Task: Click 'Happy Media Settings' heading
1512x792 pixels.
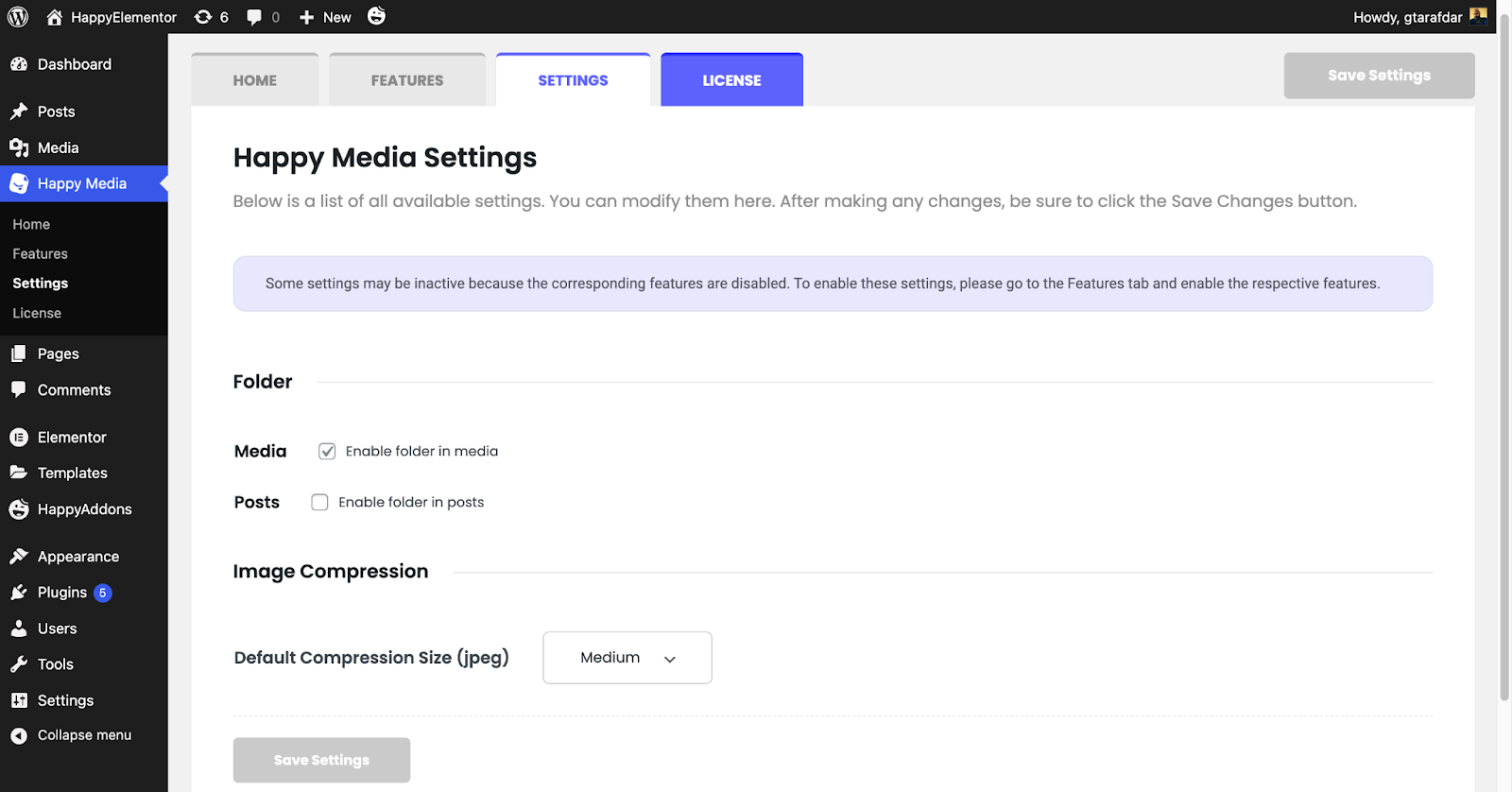Action: coord(385,157)
